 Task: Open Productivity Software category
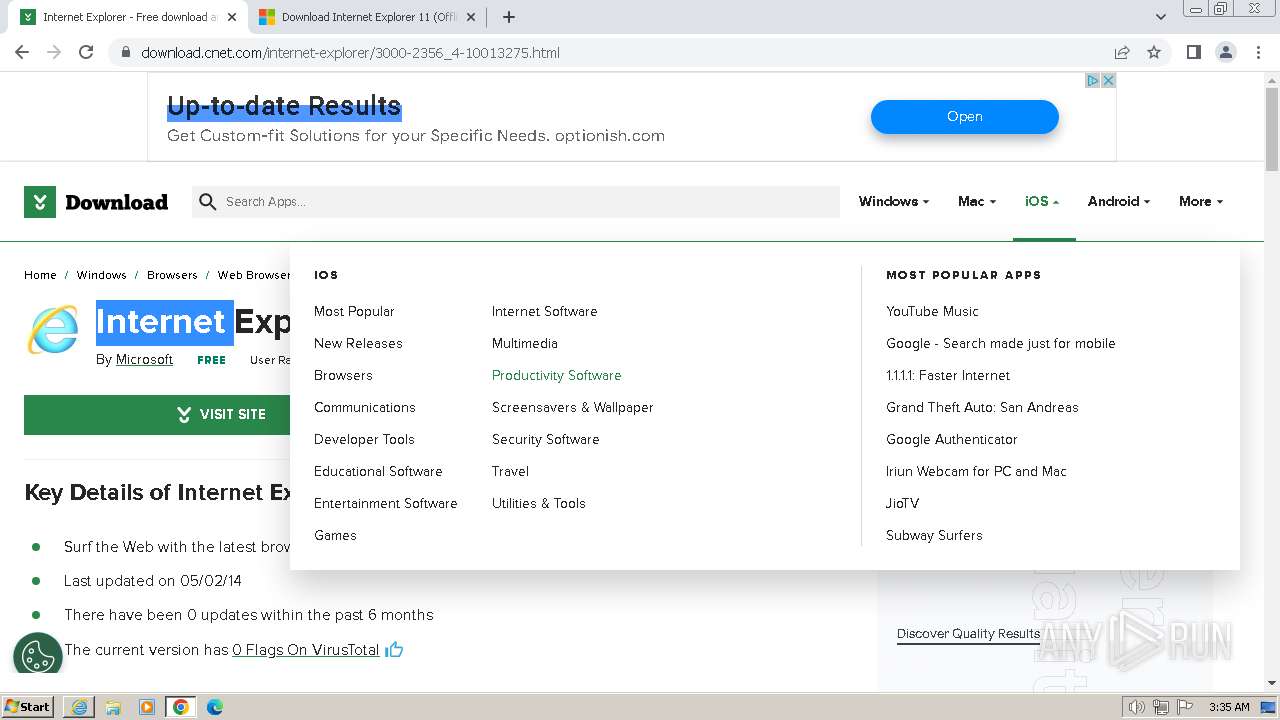(556, 375)
